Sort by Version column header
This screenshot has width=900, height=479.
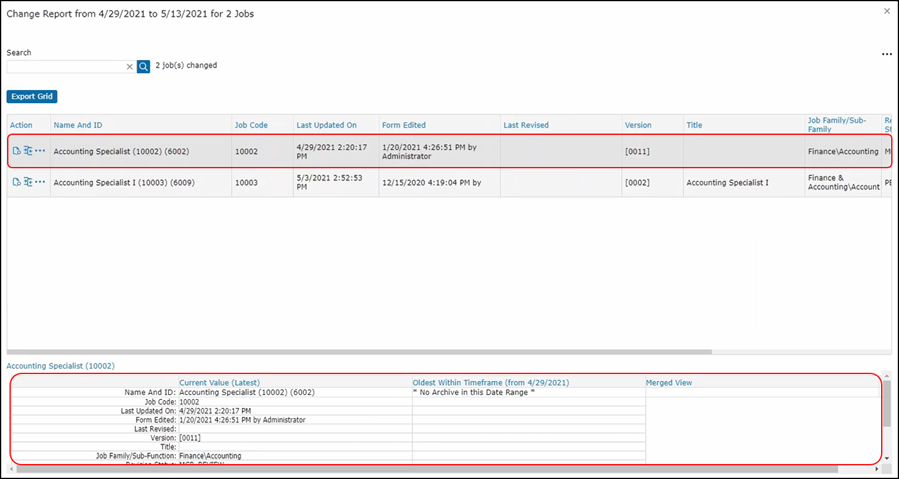[x=638, y=125]
